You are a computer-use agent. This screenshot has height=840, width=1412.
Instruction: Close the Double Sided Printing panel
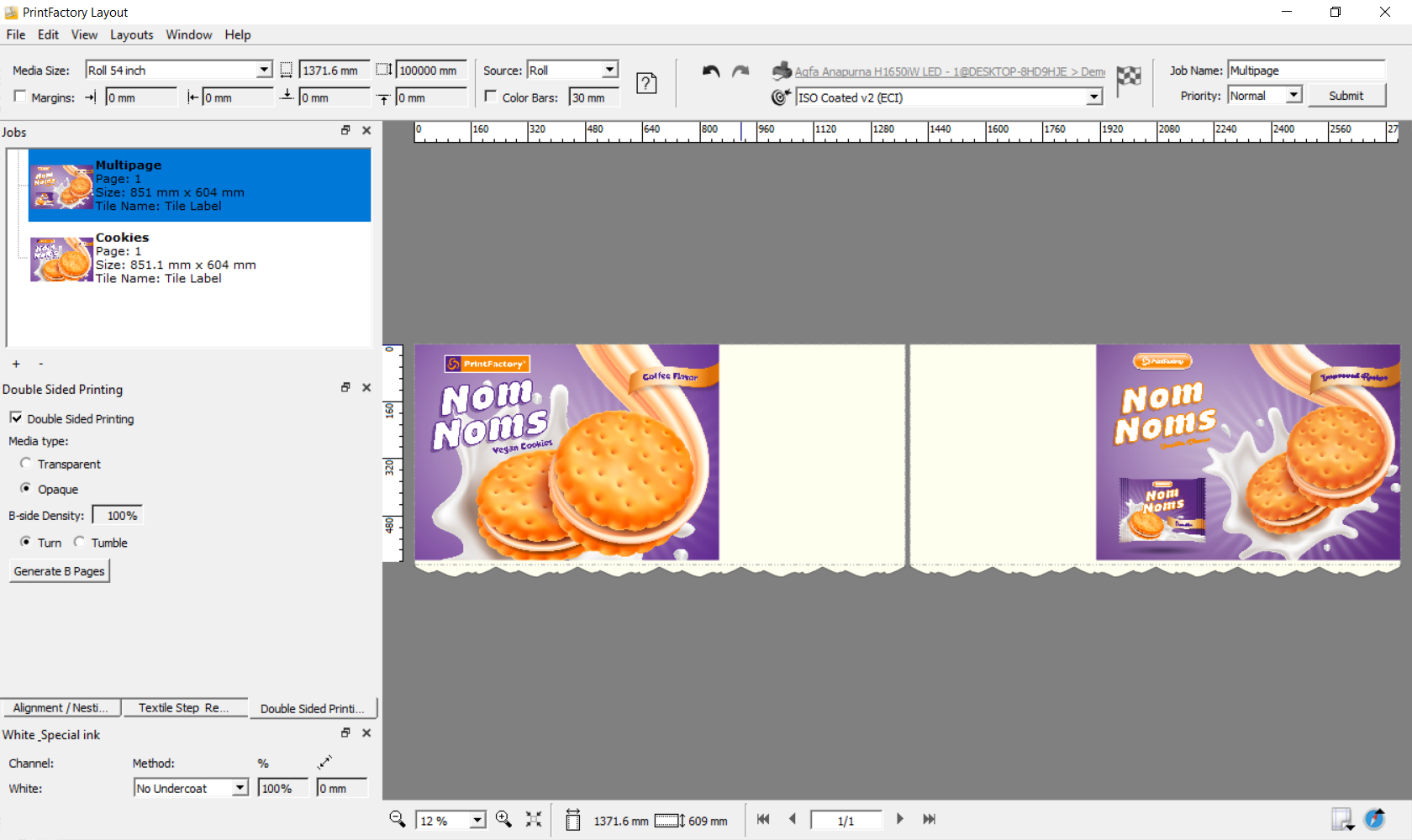[366, 387]
